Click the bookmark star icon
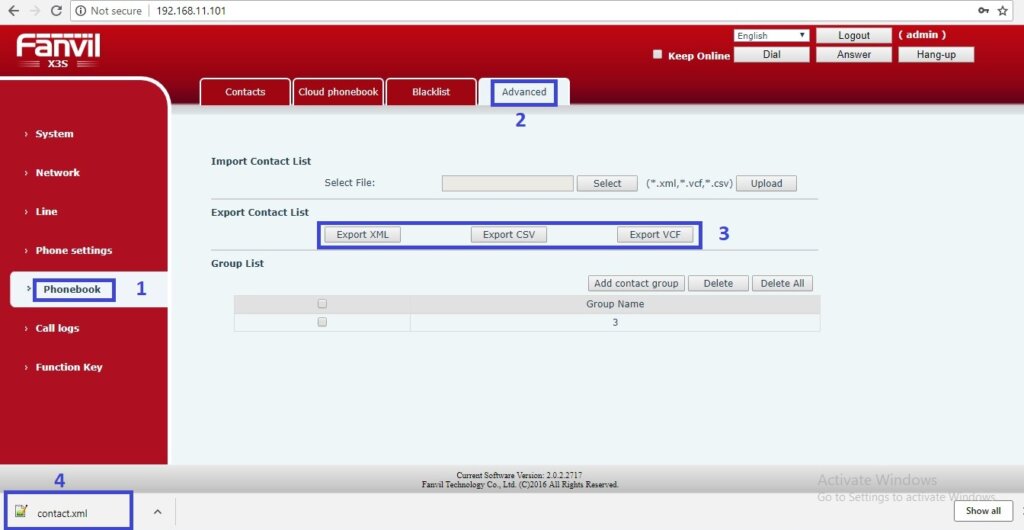Viewport: 1024px width, 530px height. coord(1003,10)
